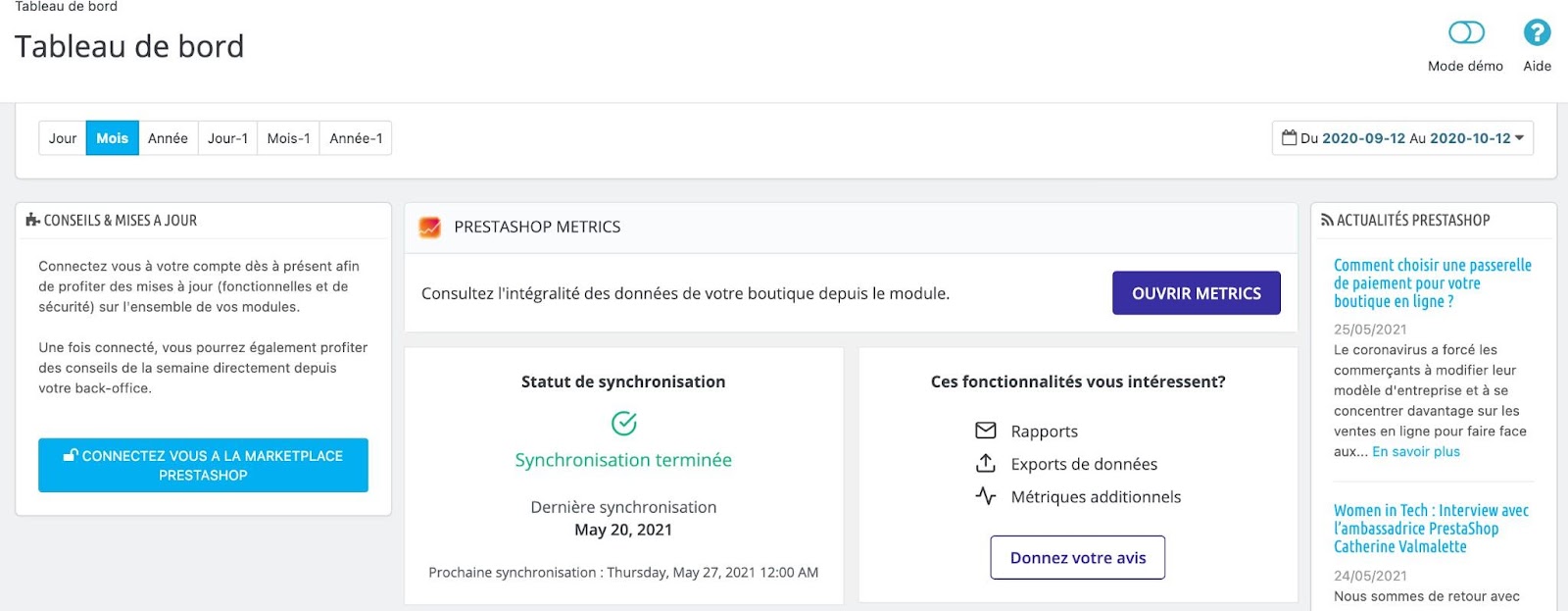The width and height of the screenshot is (1568, 611).
Task: Click the Dernière synchronisation label
Action: pos(623,507)
